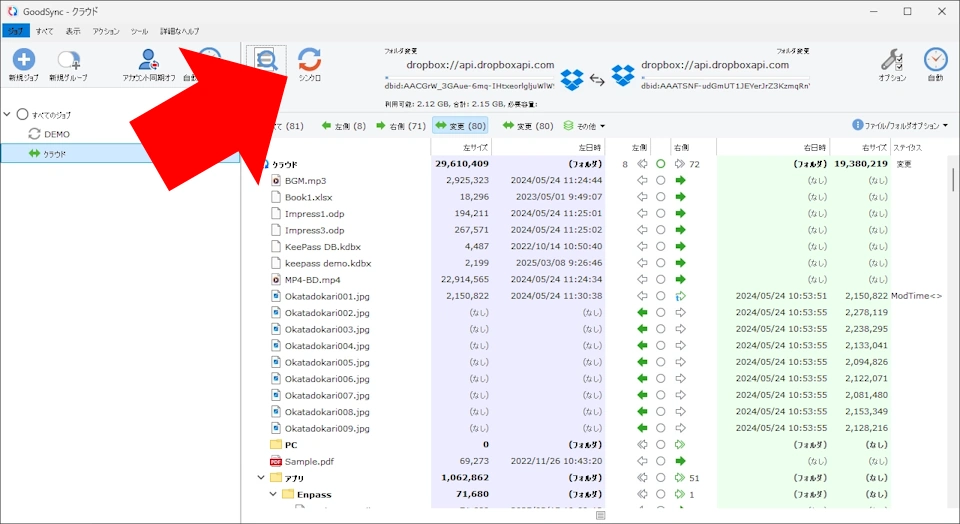Select do-nothing circle for Book1.xlsx

point(661,197)
